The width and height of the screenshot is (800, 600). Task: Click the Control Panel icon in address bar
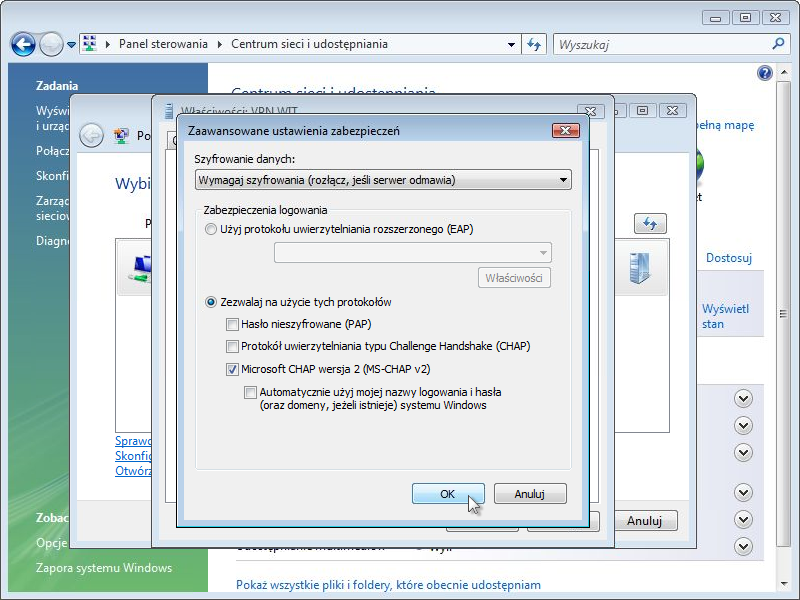(x=89, y=44)
